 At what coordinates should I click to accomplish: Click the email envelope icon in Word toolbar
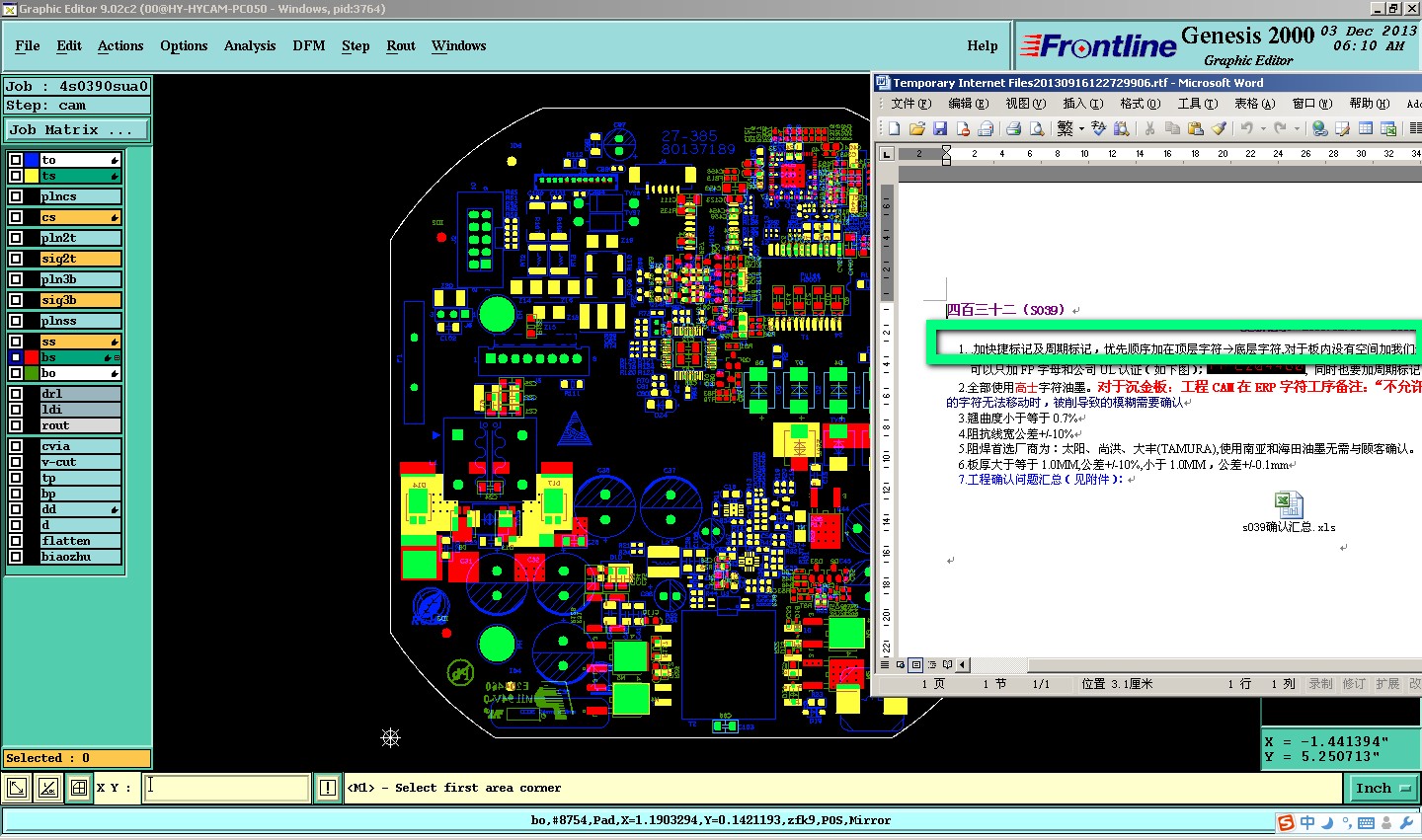coord(985,128)
